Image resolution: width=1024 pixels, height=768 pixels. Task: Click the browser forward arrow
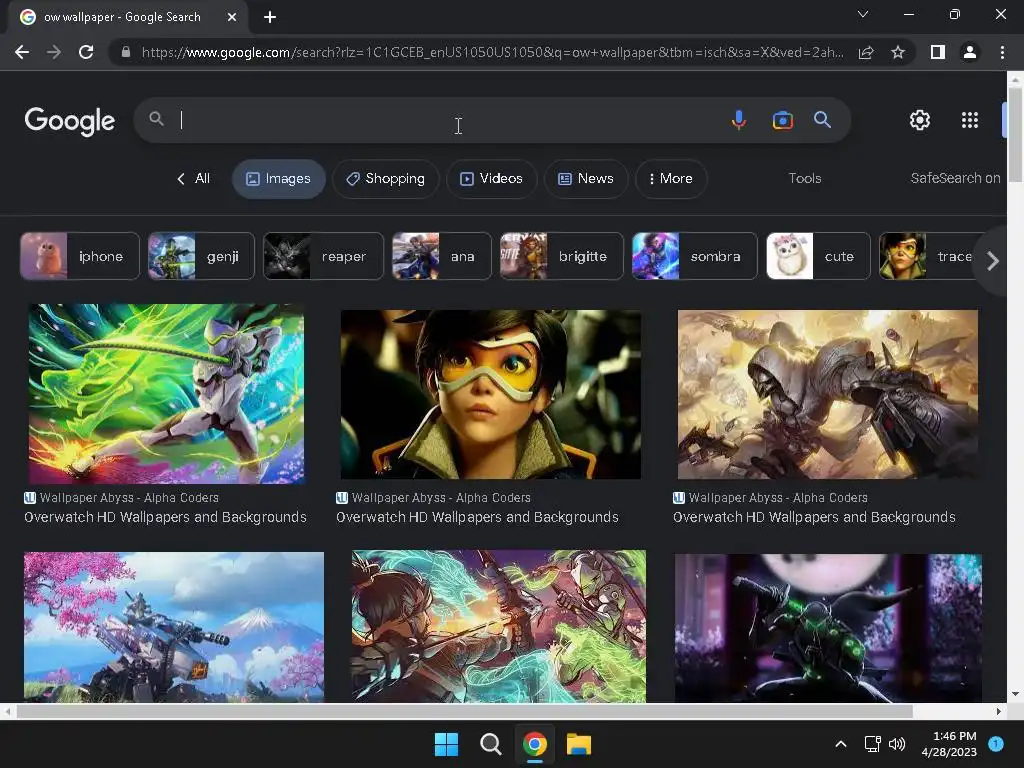pos(54,52)
